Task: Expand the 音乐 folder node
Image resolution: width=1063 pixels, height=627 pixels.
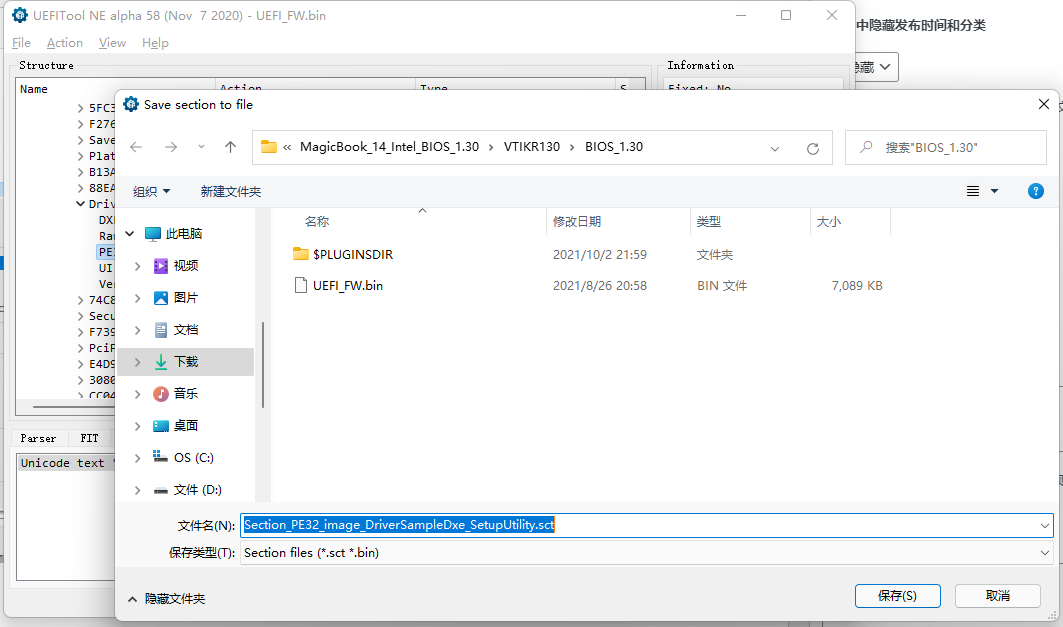Action: click(138, 395)
